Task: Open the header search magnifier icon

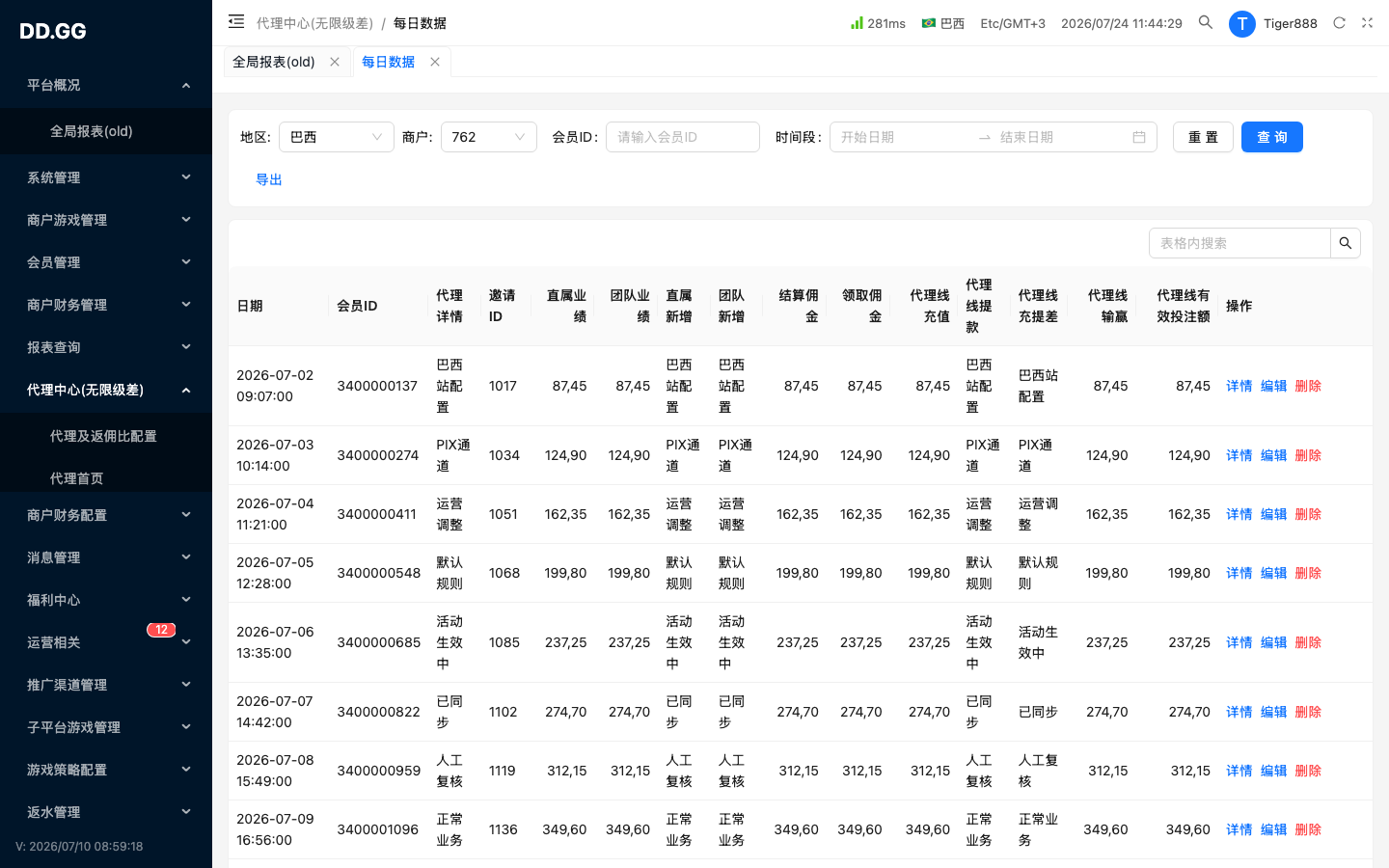Action: (x=1206, y=22)
